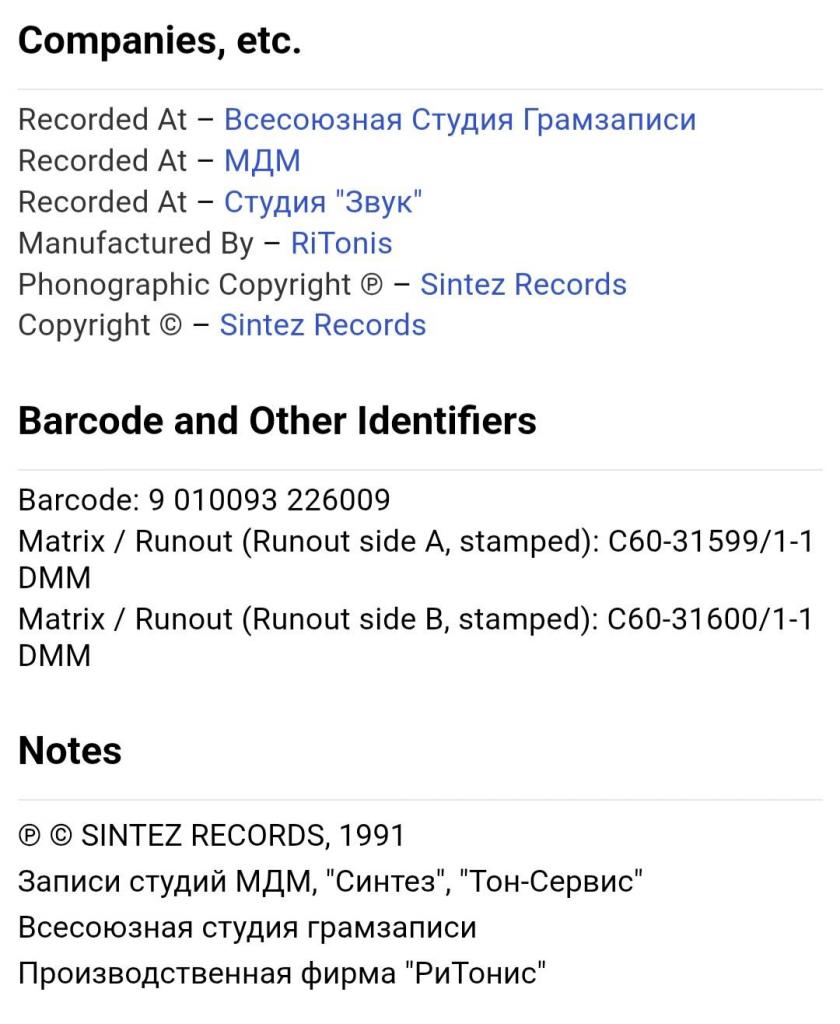The height and width of the screenshot is (1024, 840).
Task: Click the Manufactured By label
Action: click(136, 244)
